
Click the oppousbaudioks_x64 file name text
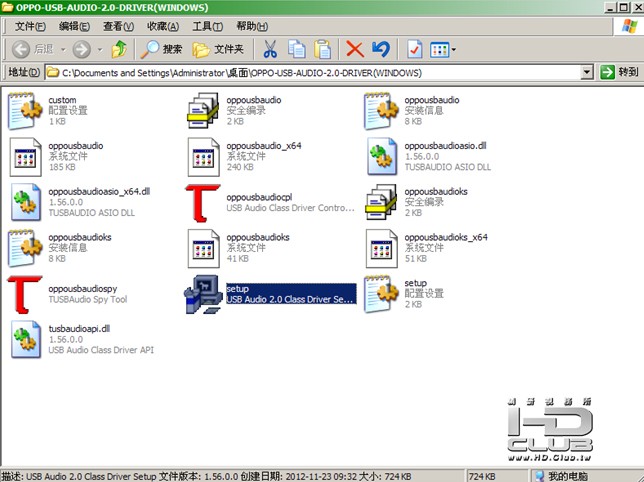pos(446,237)
